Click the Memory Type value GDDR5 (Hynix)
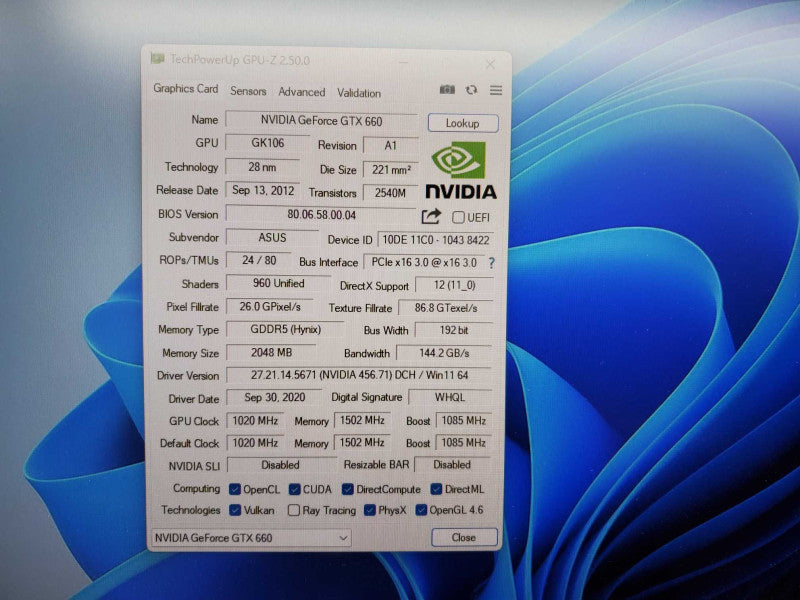The width and height of the screenshot is (800, 600). [285, 330]
